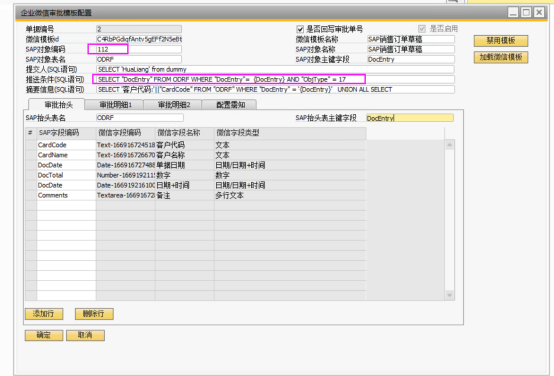
Task: Click the 加载微信模板 button
Action: [x=501, y=57]
